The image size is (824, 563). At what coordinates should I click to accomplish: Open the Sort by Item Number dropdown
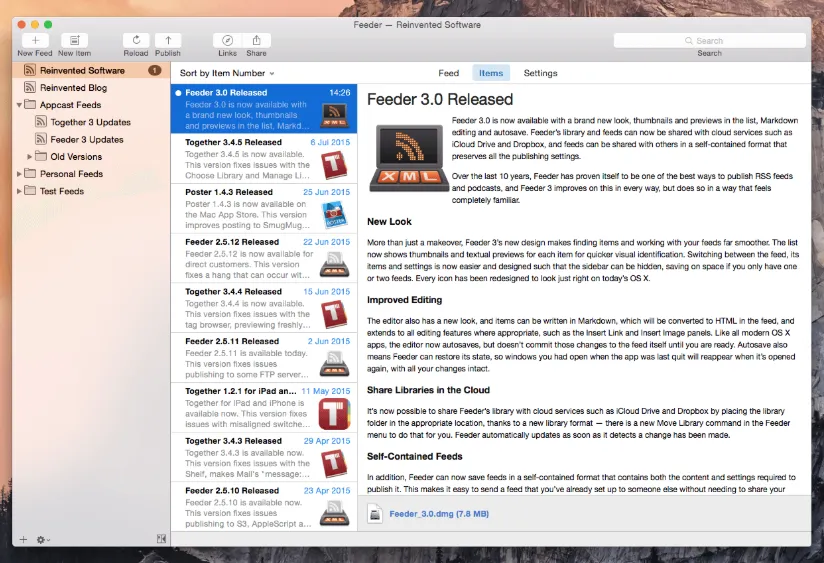click(x=226, y=73)
